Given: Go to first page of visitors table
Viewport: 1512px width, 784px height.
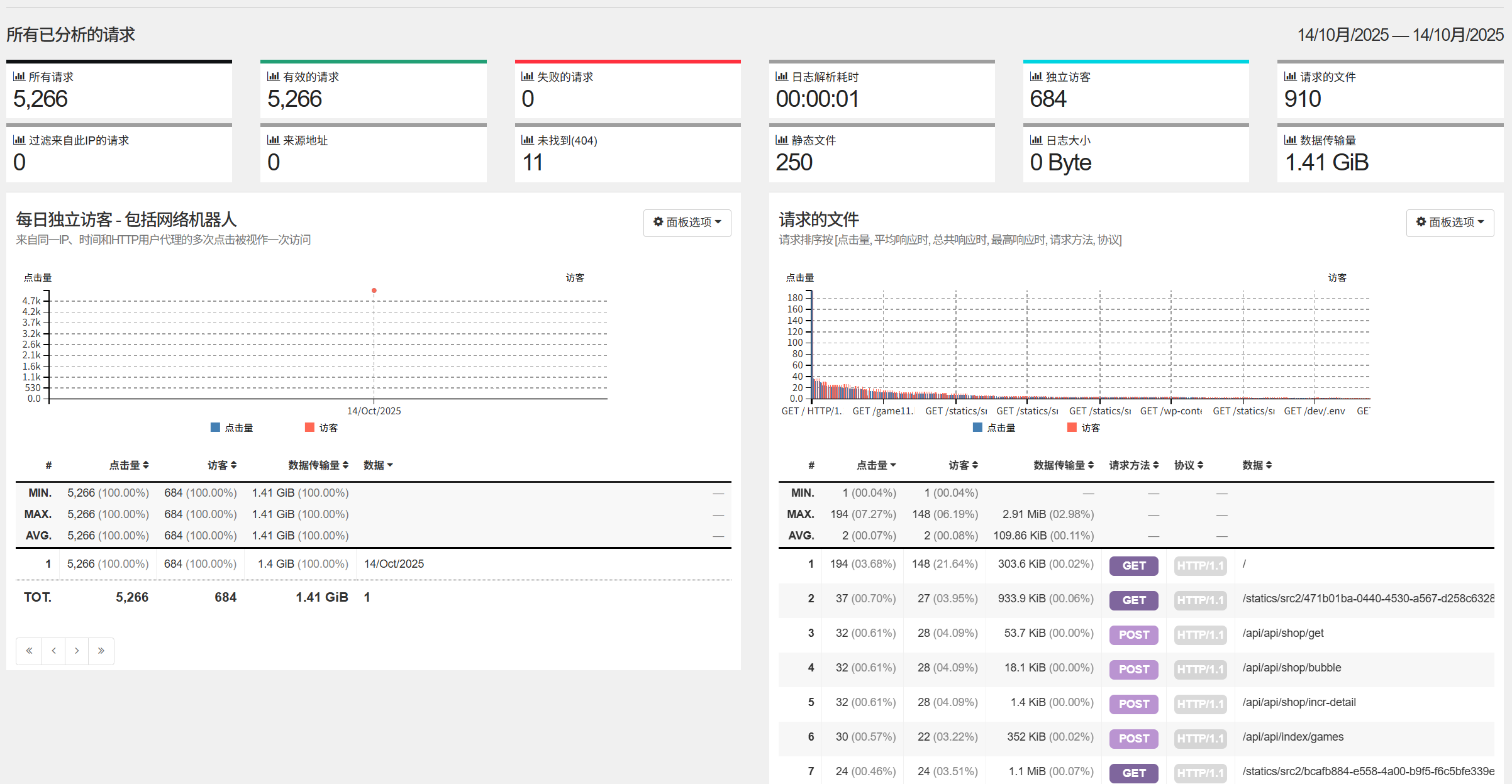Looking at the screenshot, I should pos(29,651).
